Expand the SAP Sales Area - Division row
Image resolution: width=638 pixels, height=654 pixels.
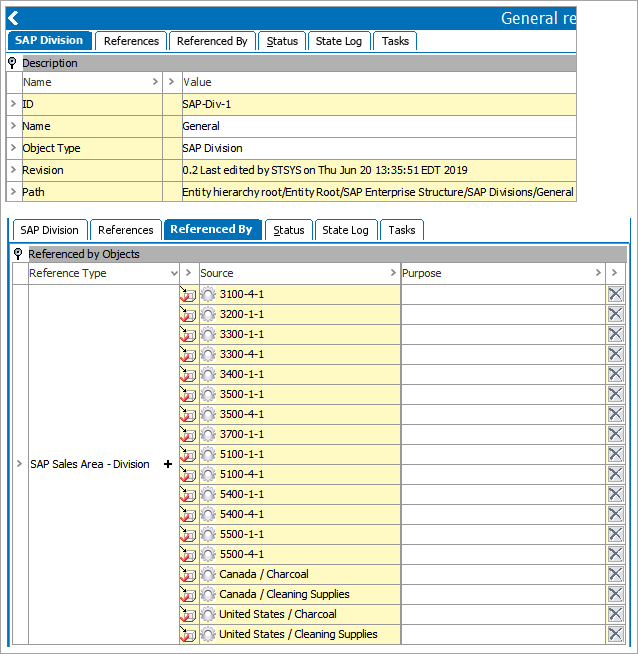[19, 464]
